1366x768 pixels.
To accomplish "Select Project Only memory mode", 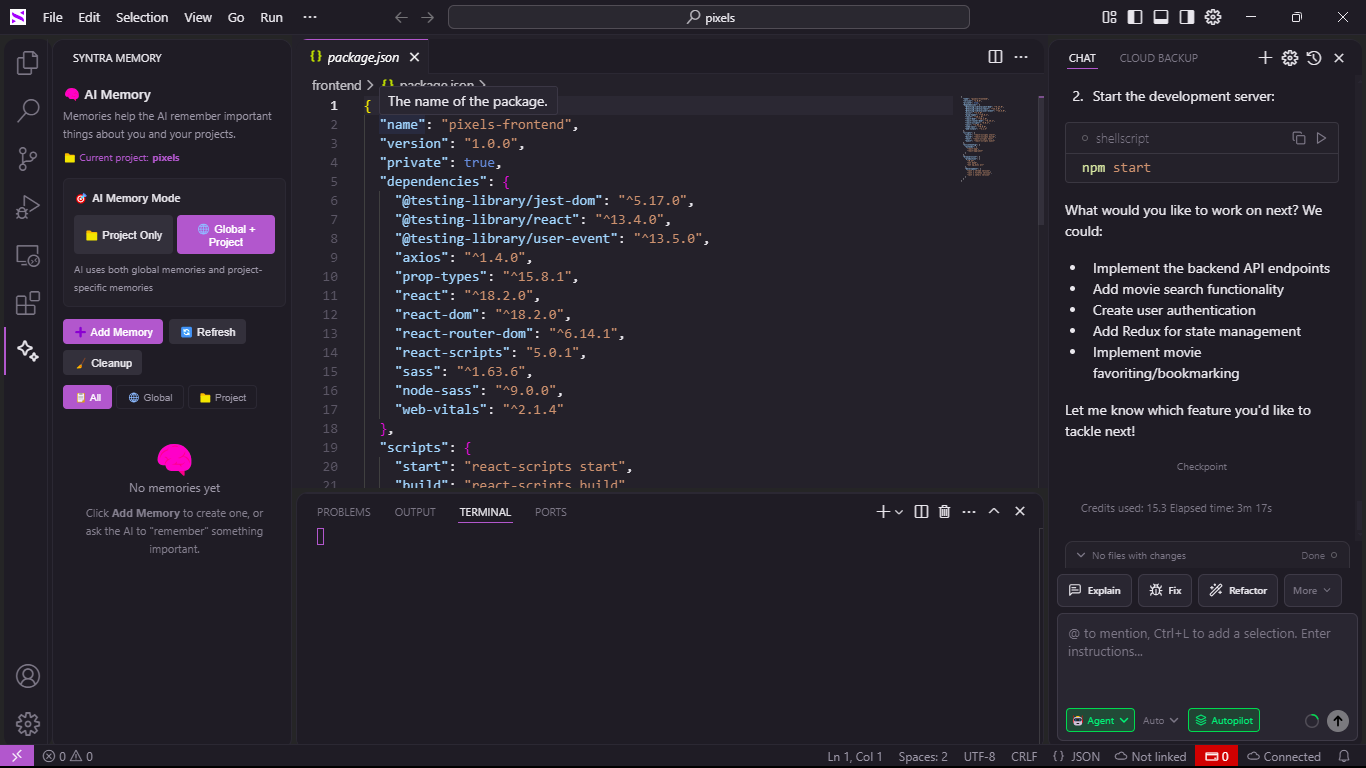I will pos(124,235).
